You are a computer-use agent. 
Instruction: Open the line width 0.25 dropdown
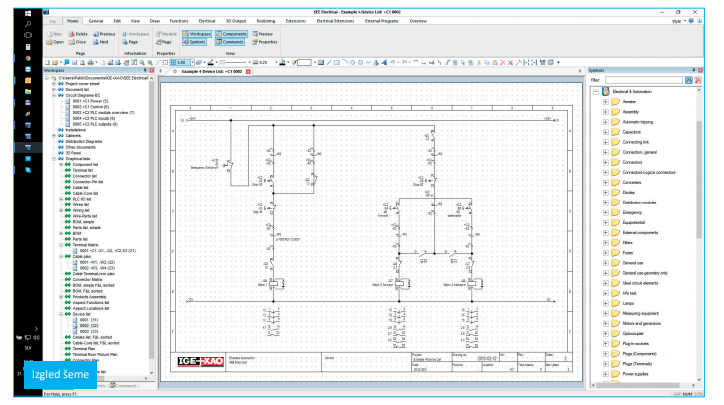click(276, 62)
